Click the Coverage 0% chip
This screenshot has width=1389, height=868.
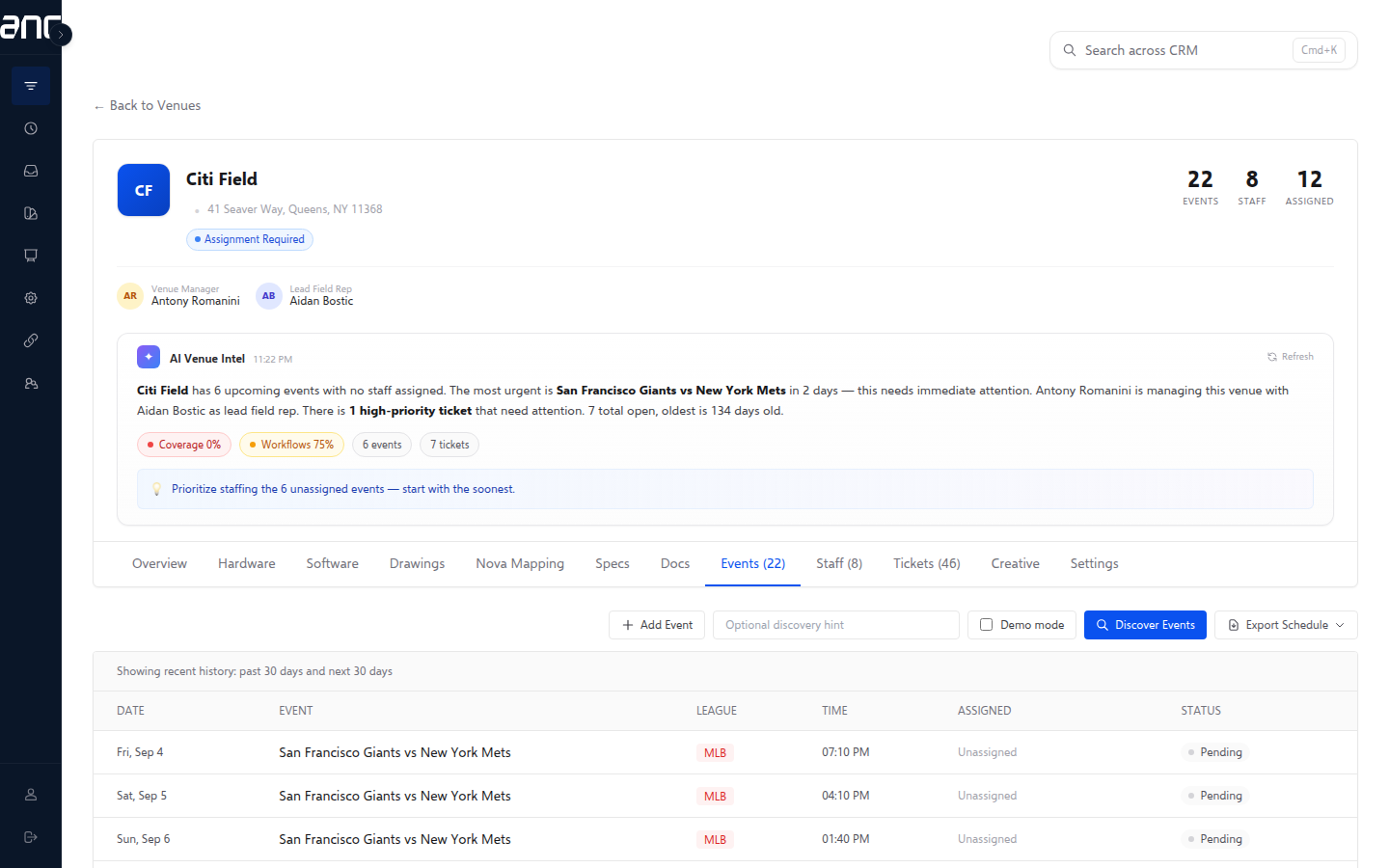tap(184, 445)
